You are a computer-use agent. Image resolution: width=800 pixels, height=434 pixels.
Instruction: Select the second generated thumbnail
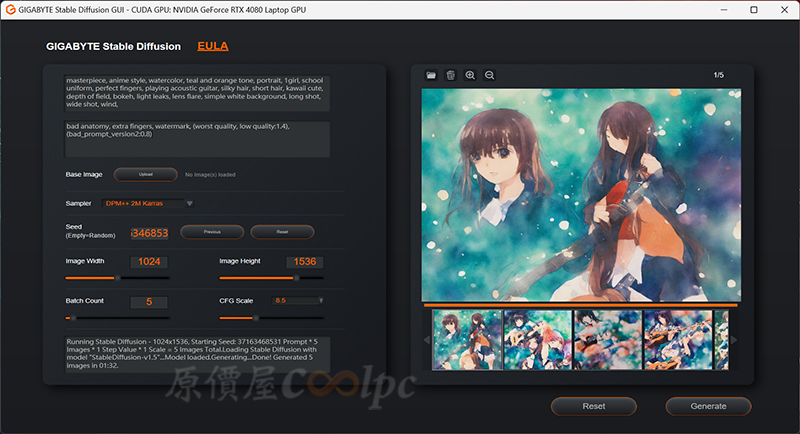538,340
